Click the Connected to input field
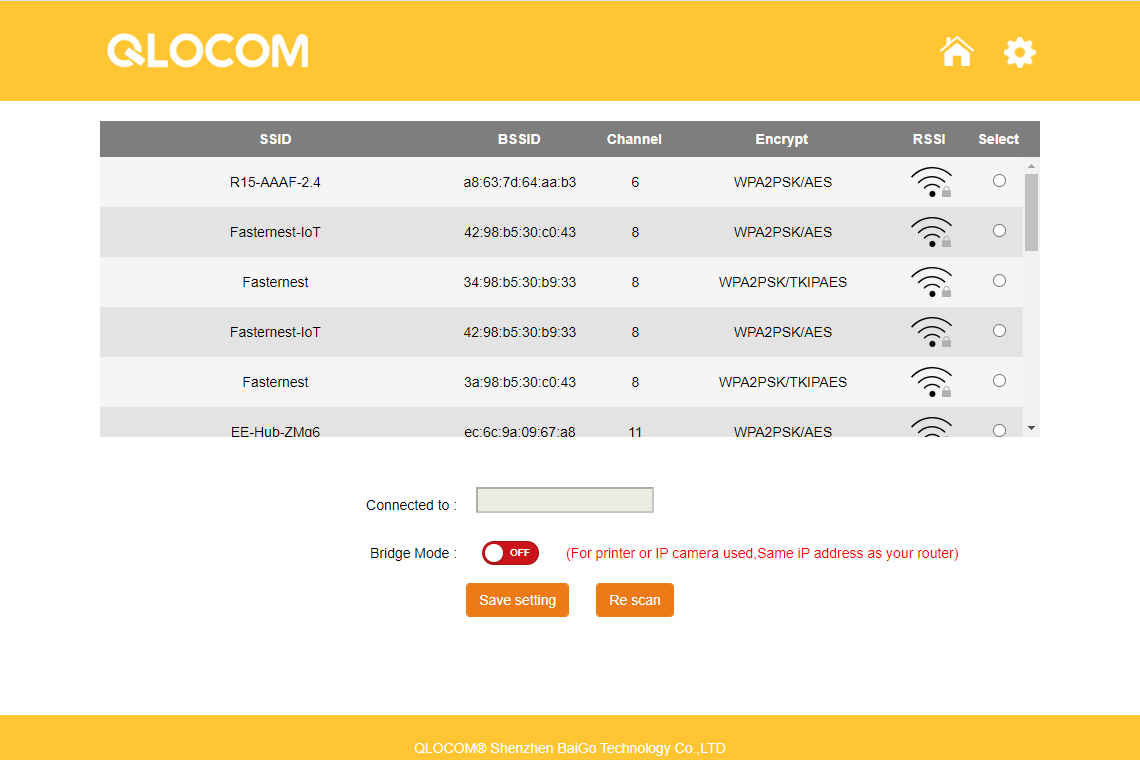Screen dimensions: 1140x760 click(565, 500)
